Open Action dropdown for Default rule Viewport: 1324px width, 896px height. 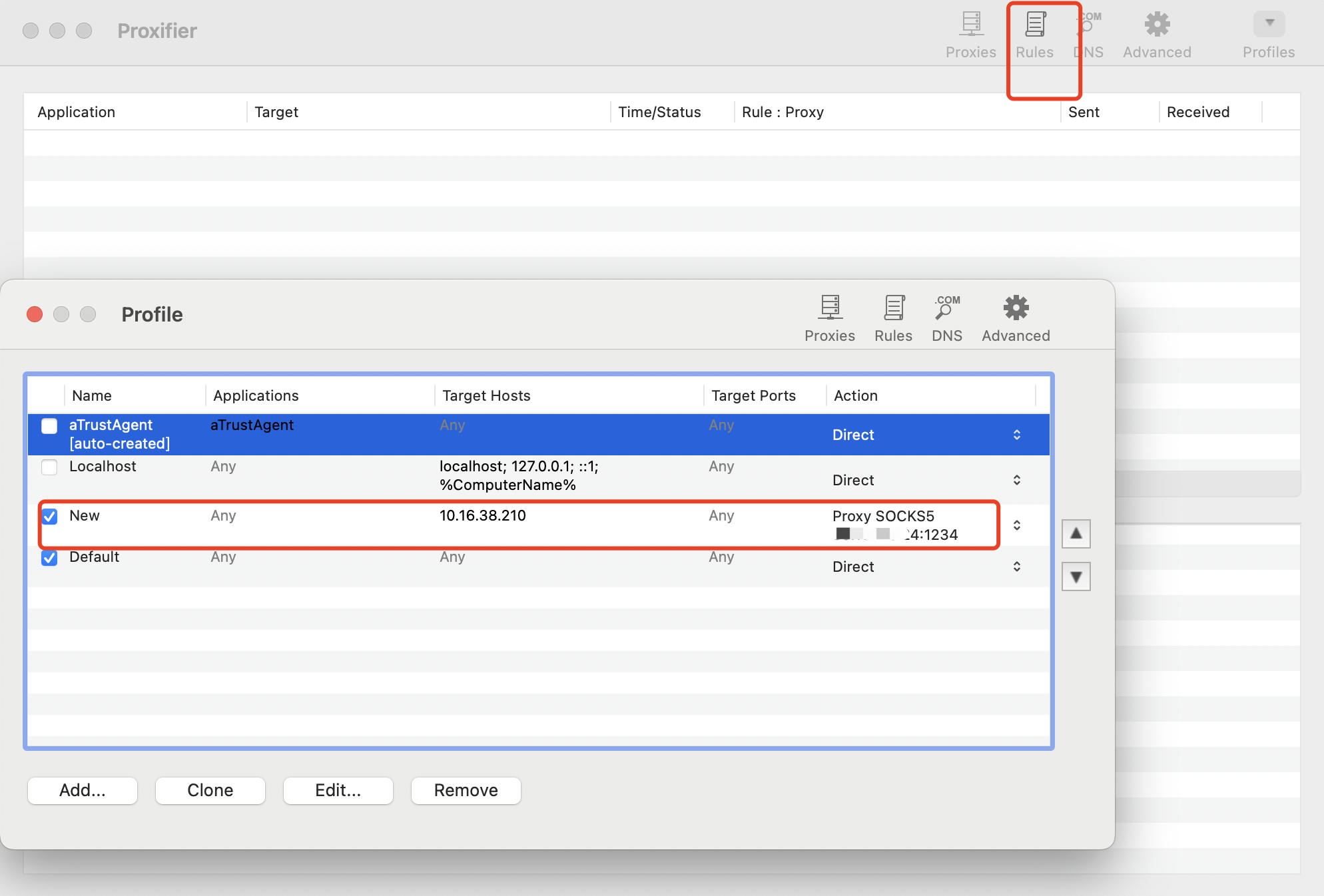point(1016,566)
